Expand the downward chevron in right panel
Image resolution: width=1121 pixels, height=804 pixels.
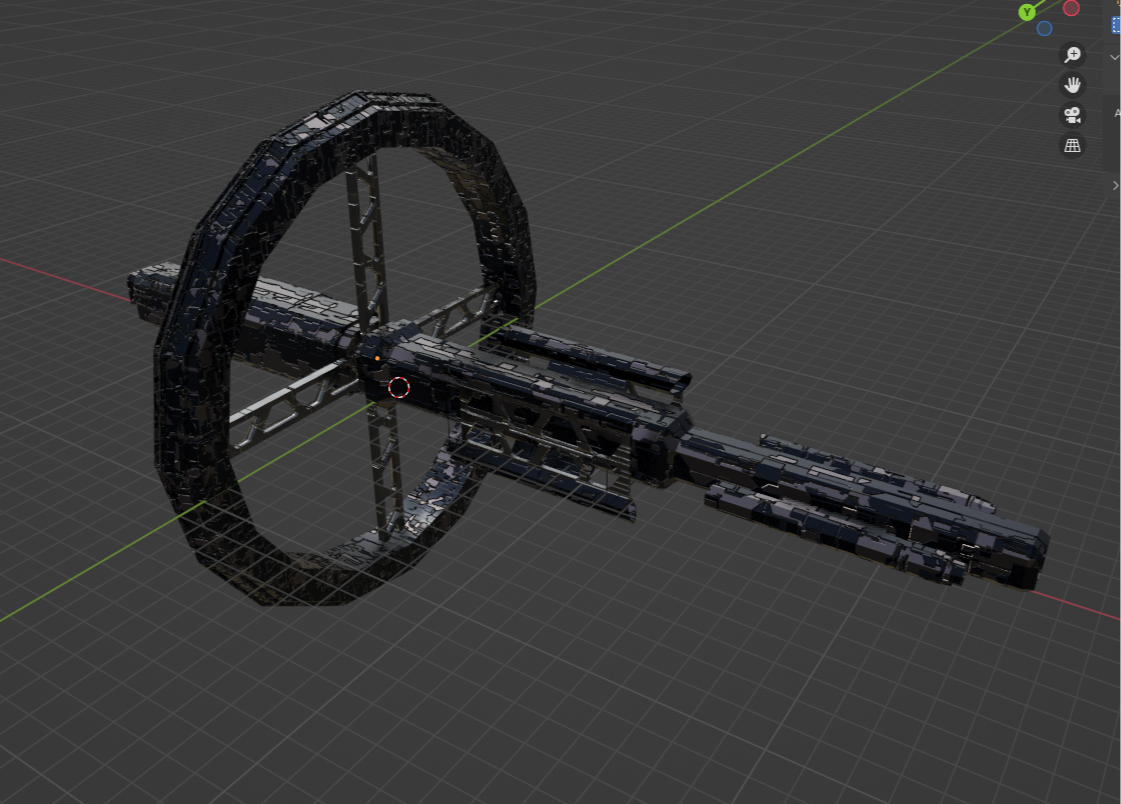pyautogui.click(x=1115, y=58)
